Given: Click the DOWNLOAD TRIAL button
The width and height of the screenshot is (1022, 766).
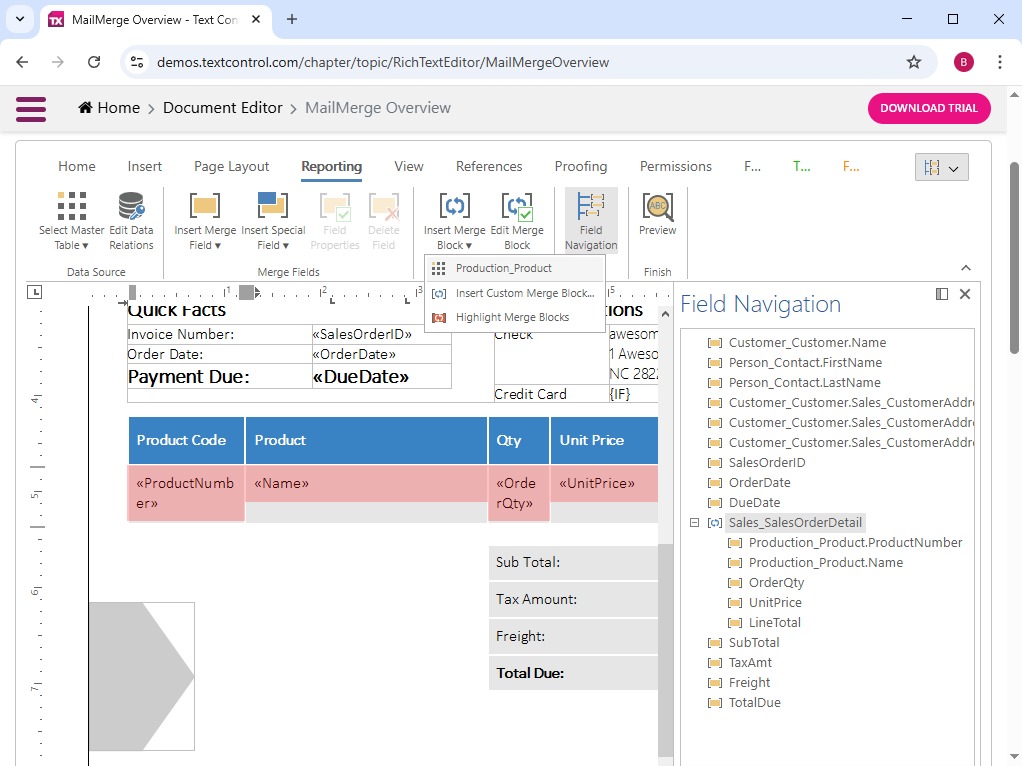Looking at the screenshot, I should [x=928, y=108].
